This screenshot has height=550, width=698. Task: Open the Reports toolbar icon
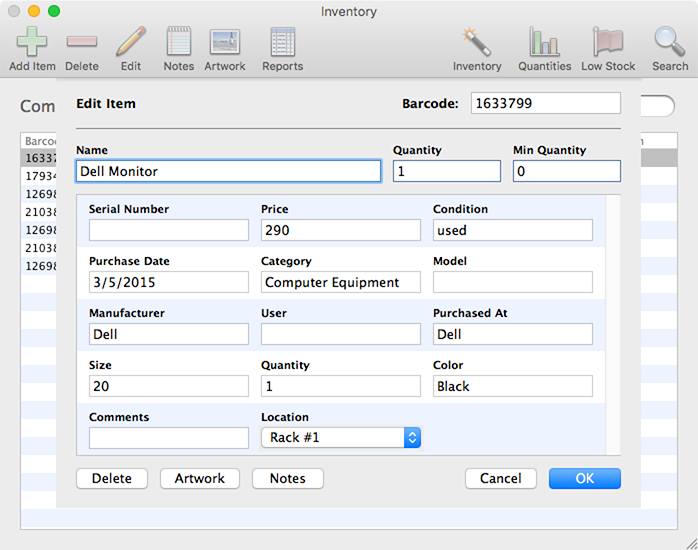click(283, 41)
